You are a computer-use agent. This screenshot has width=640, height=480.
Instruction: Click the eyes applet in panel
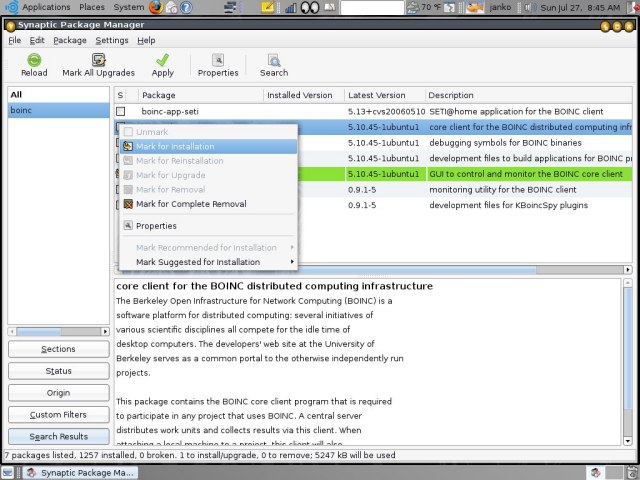coord(310,7)
